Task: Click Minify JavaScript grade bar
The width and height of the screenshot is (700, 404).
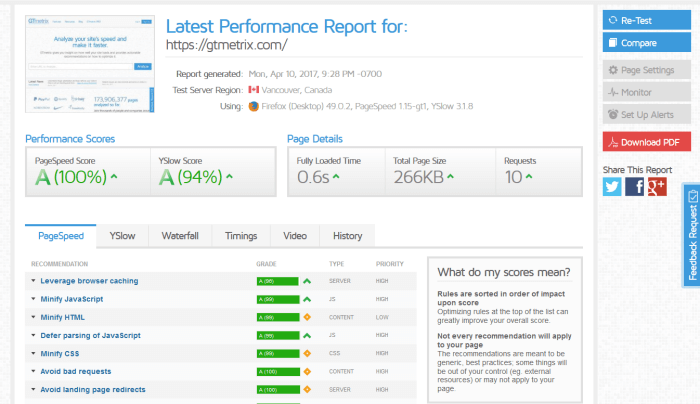Action: click(x=278, y=299)
